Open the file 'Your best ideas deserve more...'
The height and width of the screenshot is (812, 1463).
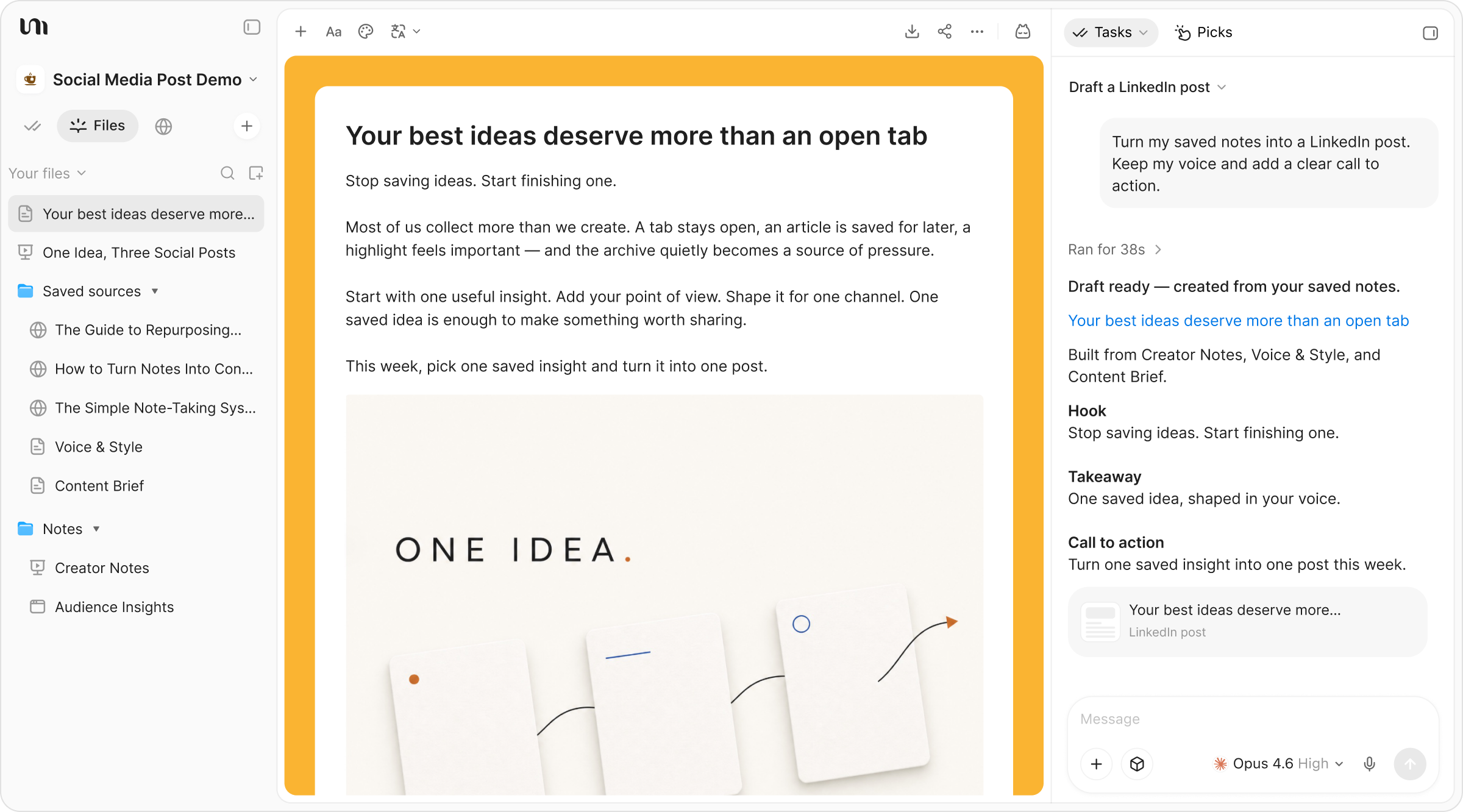pos(136,214)
